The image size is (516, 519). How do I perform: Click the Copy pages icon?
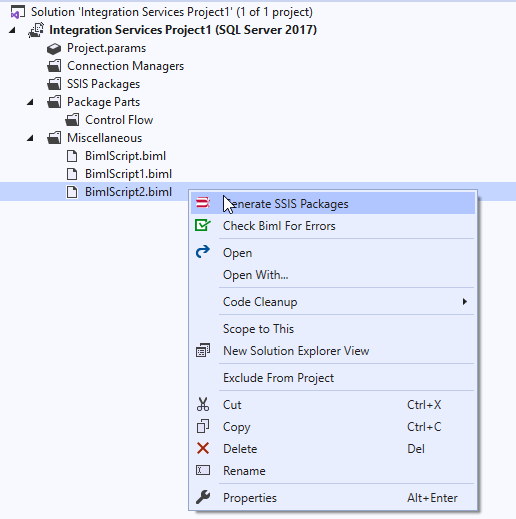[x=203, y=426]
